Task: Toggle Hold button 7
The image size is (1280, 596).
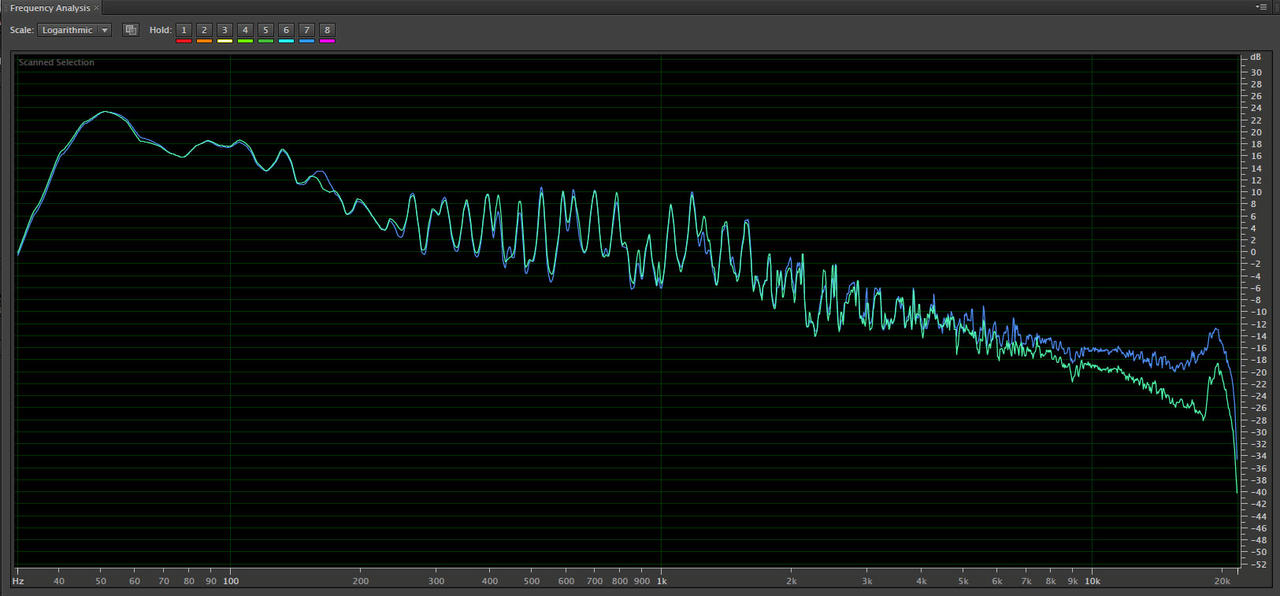Action: [x=306, y=30]
